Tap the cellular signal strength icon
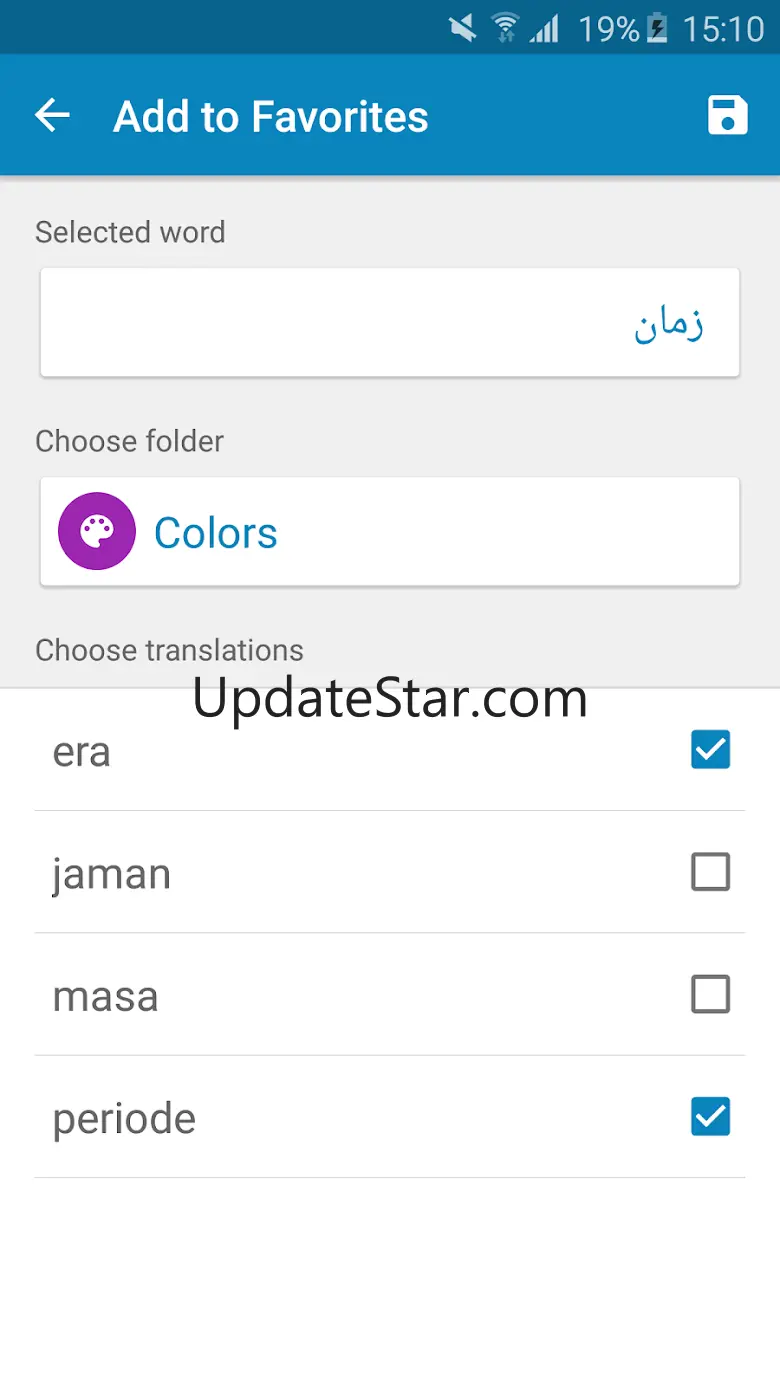The width and height of the screenshot is (780, 1386). [x=545, y=28]
